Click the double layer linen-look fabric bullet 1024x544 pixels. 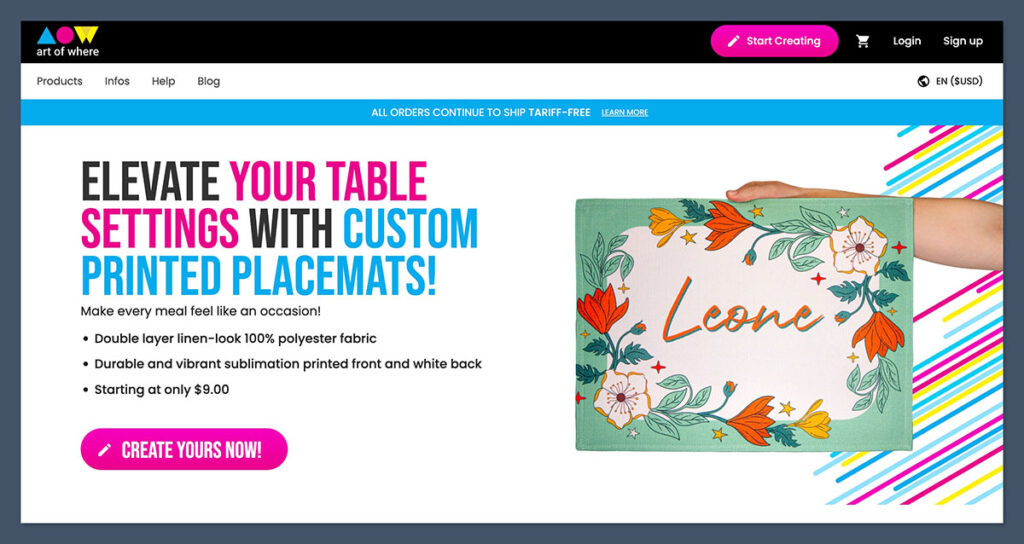point(235,338)
